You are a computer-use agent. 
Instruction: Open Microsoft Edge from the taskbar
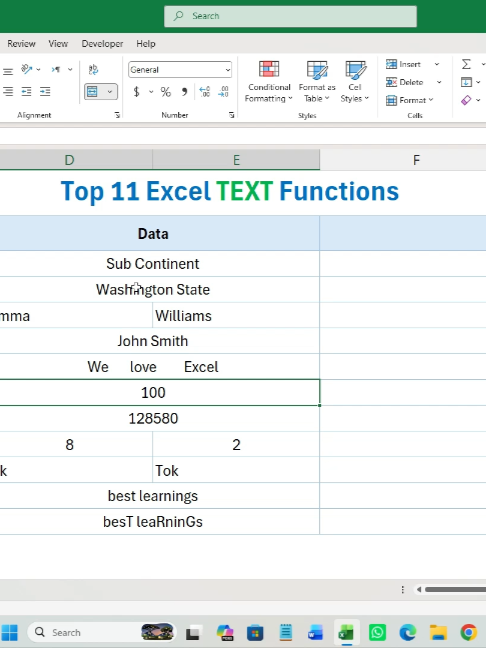(x=407, y=632)
